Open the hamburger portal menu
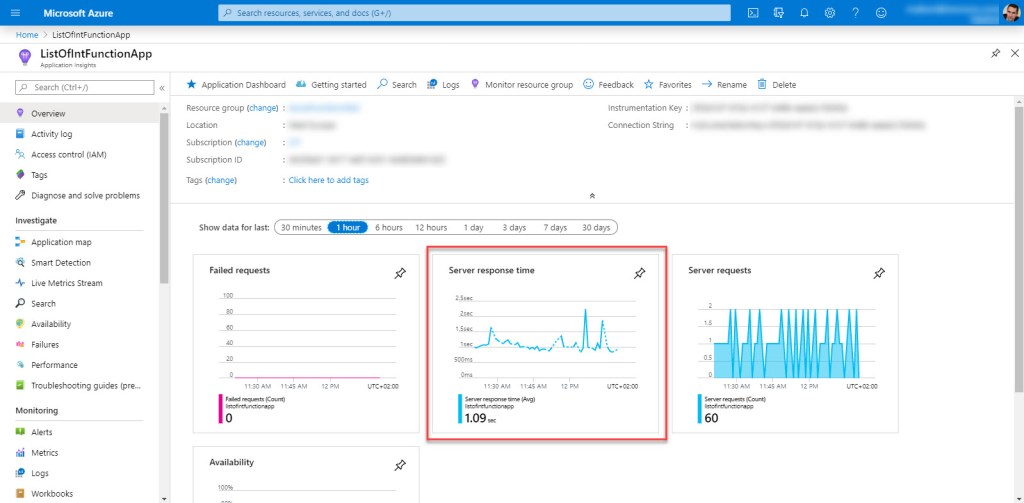Screen dimensions: 1024x503 pyautogui.click(x=15, y=13)
